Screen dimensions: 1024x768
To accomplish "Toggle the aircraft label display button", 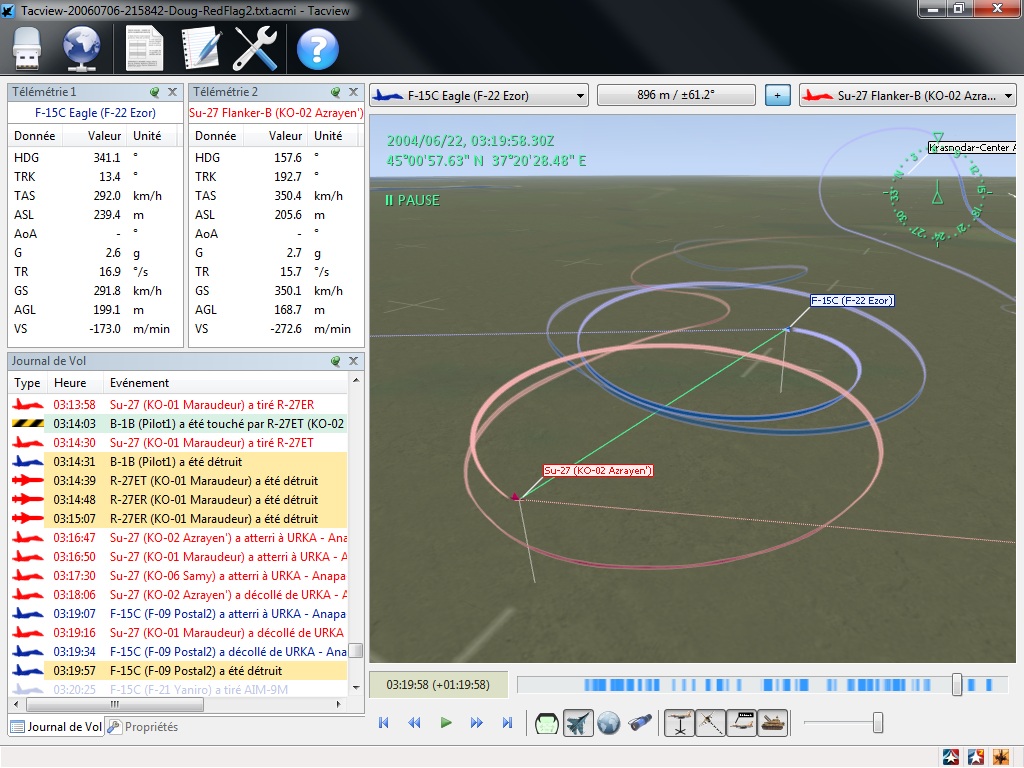I will (741, 723).
